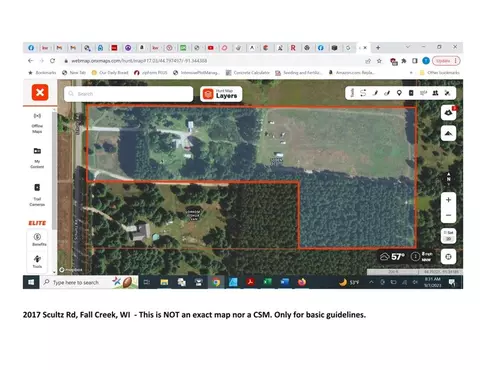
Task: Reload the page with the refresh button
Action: tap(52, 61)
